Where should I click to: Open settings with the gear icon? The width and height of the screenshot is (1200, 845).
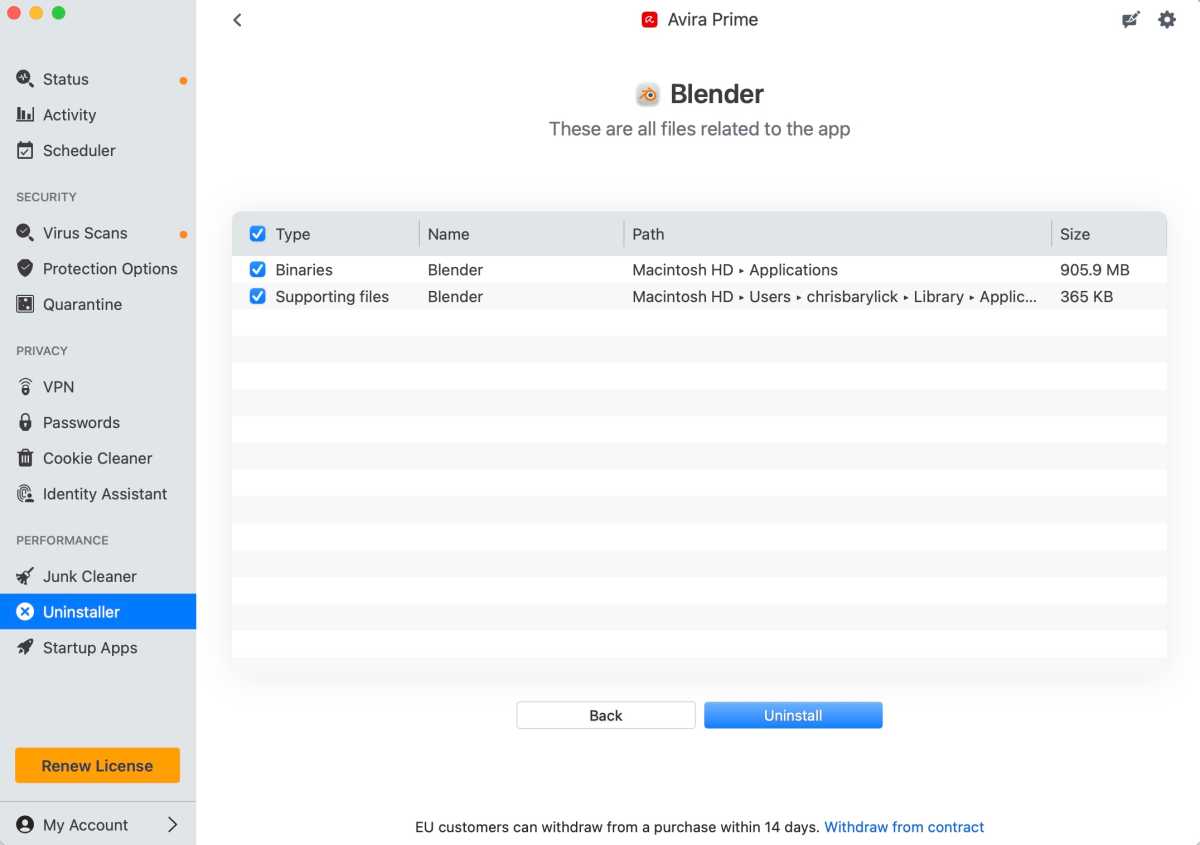click(x=1167, y=19)
